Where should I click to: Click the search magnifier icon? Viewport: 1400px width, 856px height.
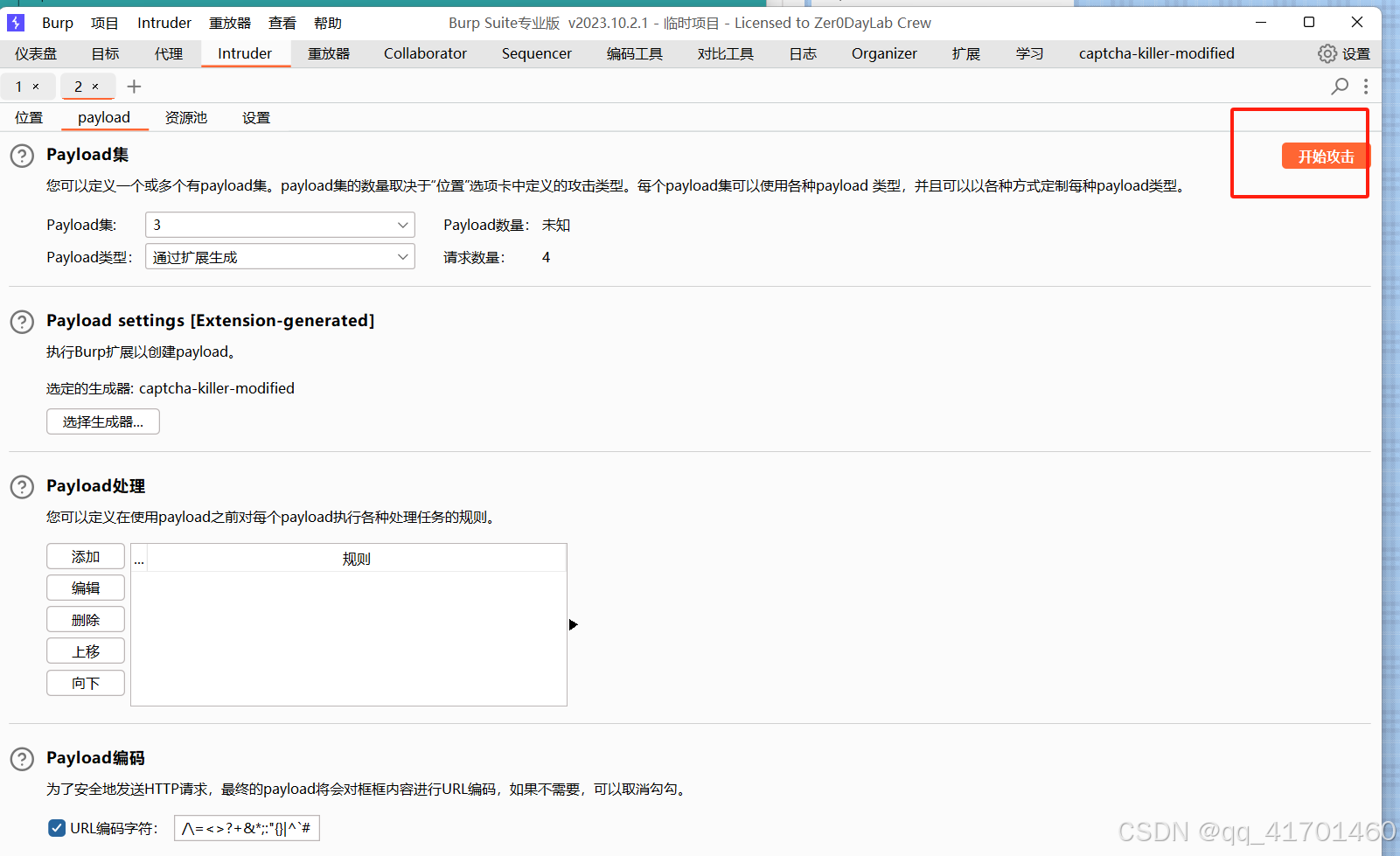click(1340, 86)
